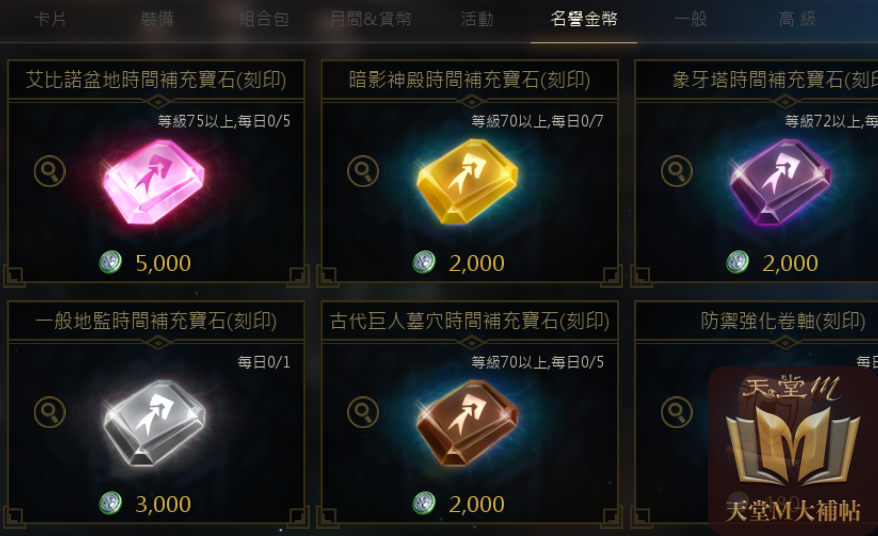Open the 一般 tab
This screenshot has height=536, width=878.
pyautogui.click(x=690, y=19)
